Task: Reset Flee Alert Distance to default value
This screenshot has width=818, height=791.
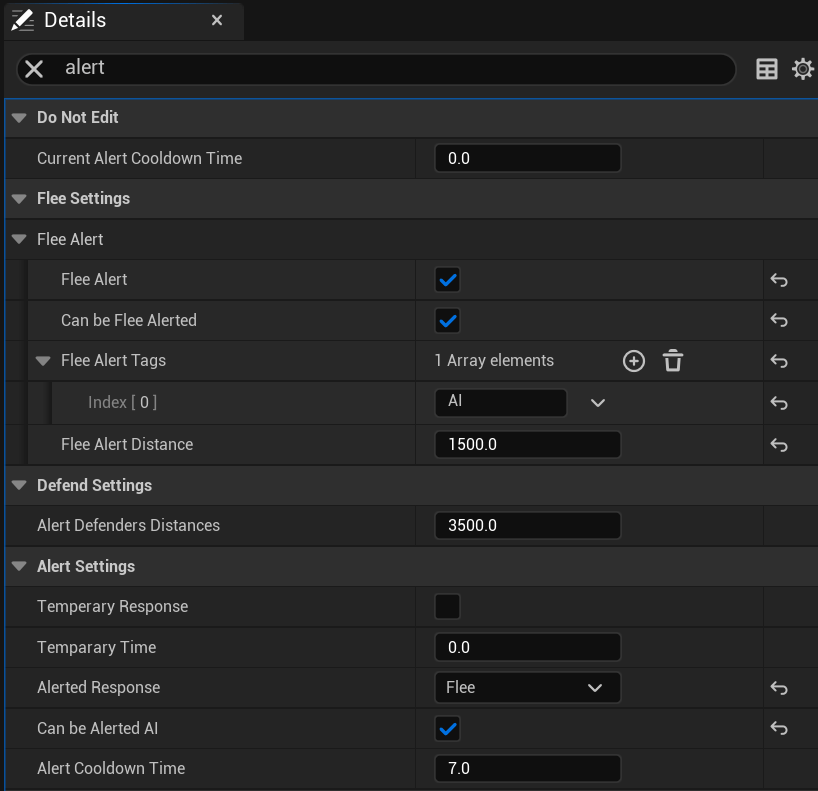Action: click(779, 445)
